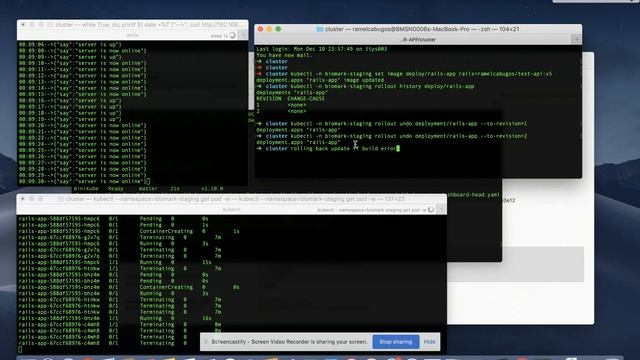Click the c4mh8 1/1 Terminating row

(x=120, y=324)
